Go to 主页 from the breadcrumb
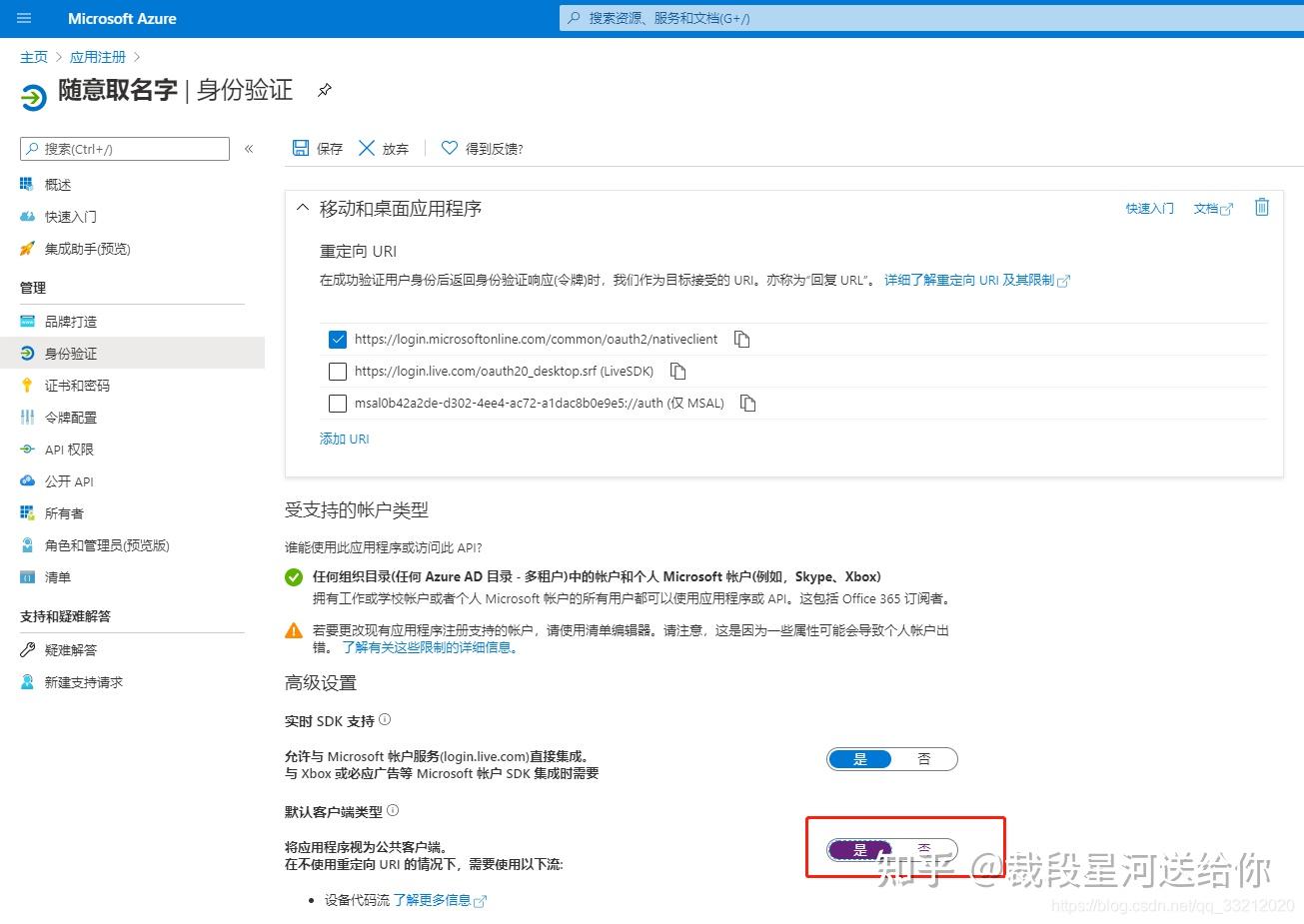The image size is (1304, 924). (34, 56)
